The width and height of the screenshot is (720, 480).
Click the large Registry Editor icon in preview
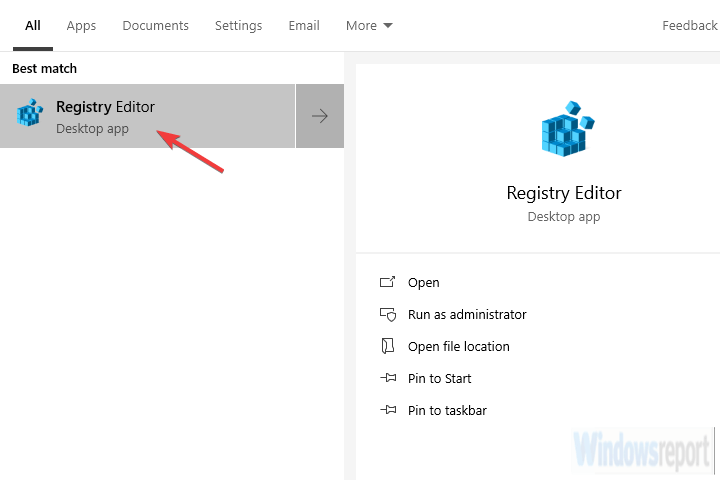pyautogui.click(x=568, y=129)
